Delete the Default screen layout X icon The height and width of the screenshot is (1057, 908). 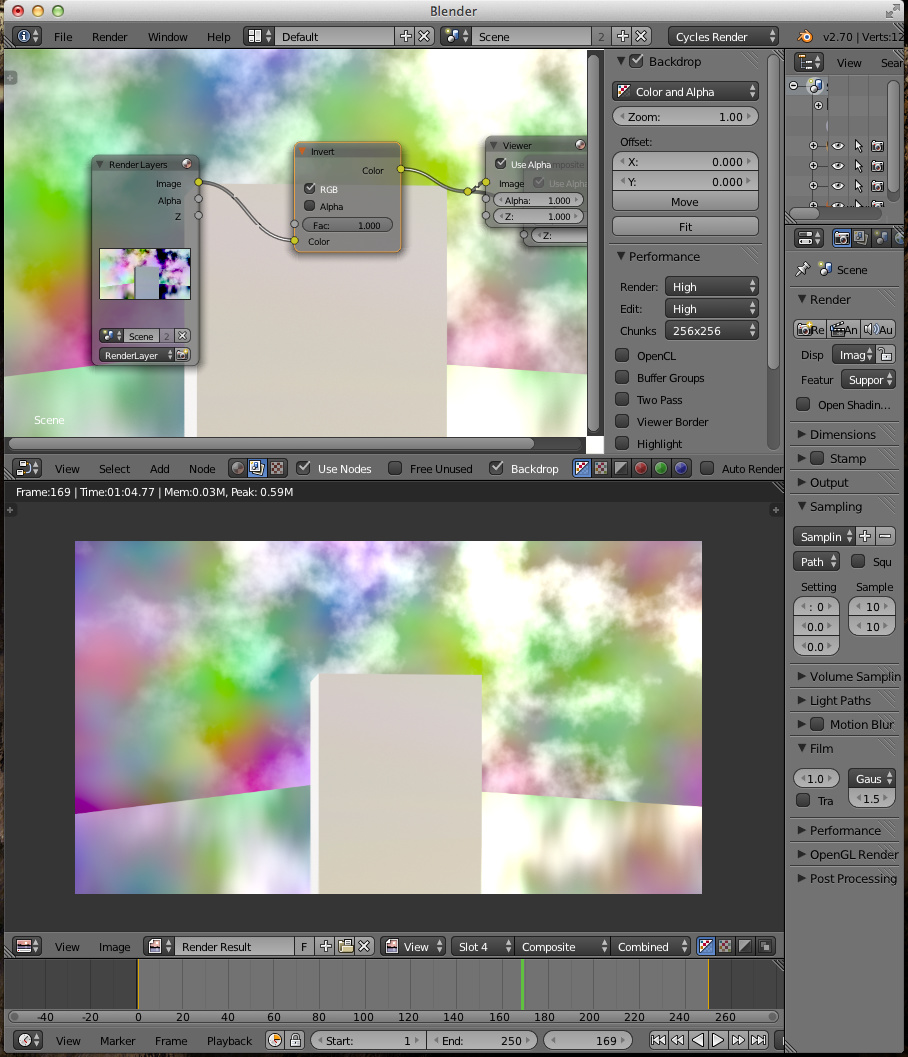424,36
